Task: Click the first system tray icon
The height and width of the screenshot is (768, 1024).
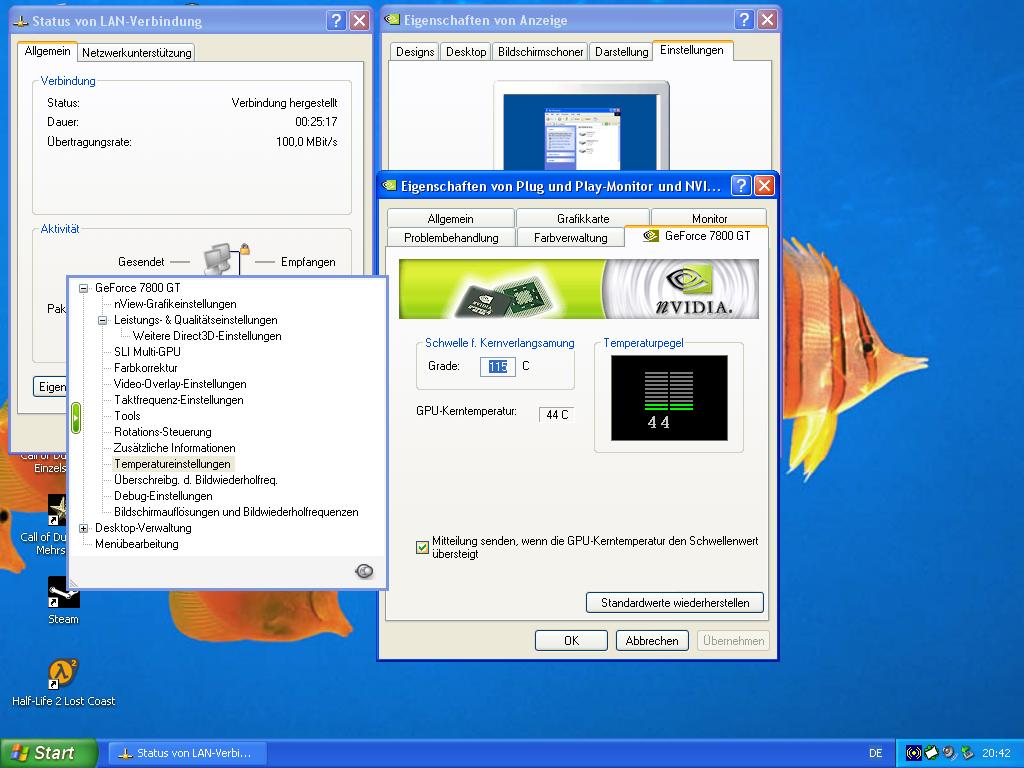Action: point(913,753)
